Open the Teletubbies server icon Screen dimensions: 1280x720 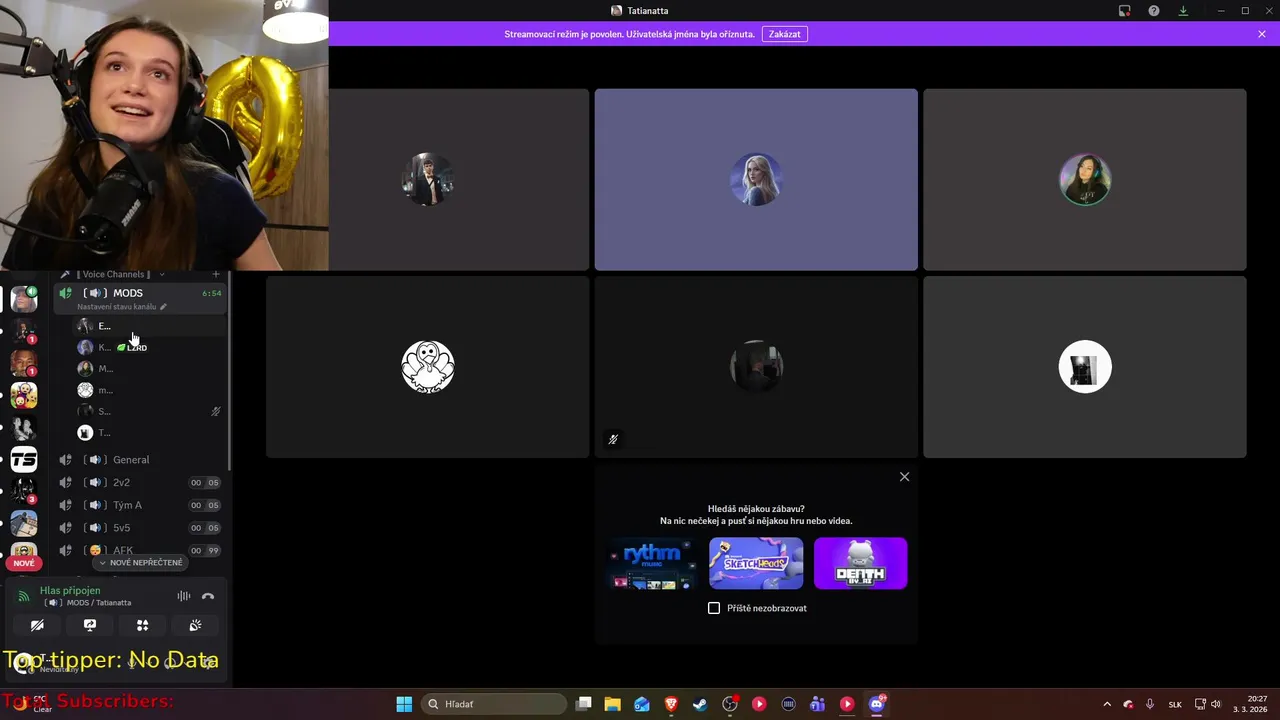click(x=24, y=395)
